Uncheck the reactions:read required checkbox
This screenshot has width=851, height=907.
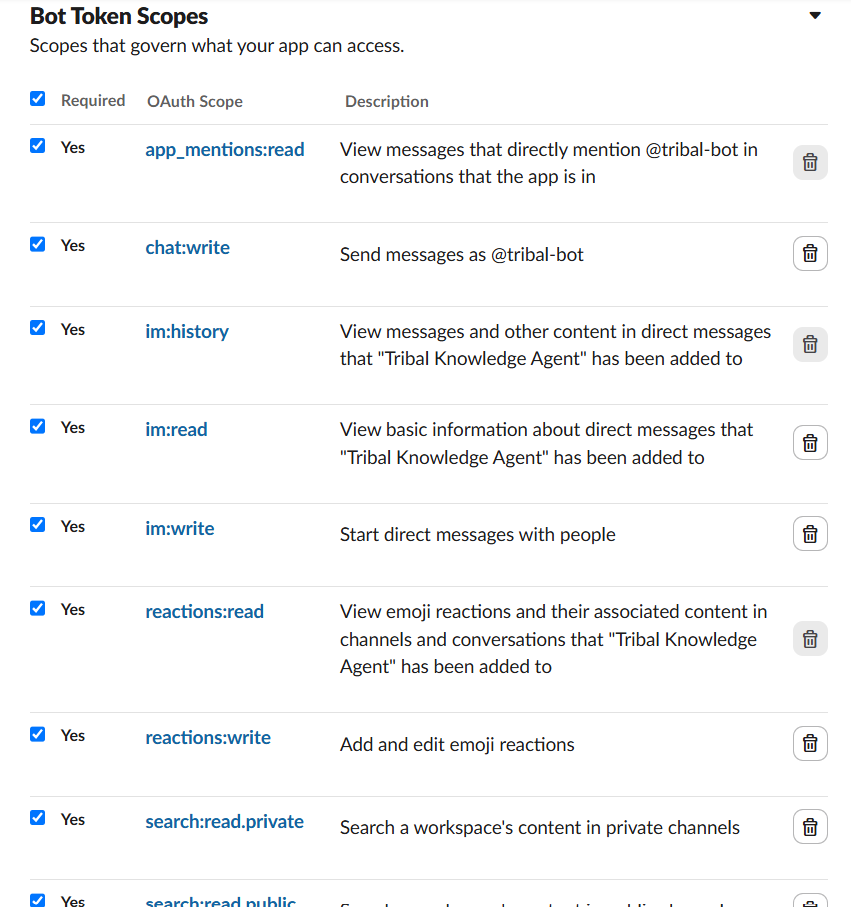(x=38, y=608)
